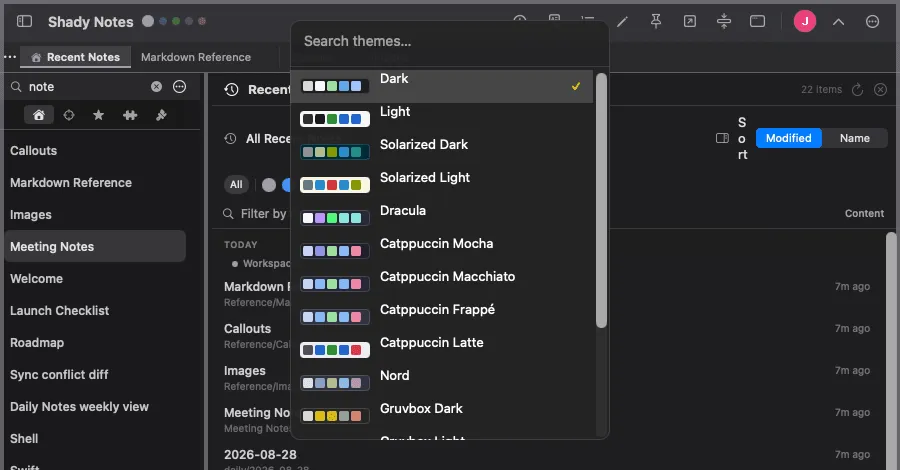Click the blue dot beside Shady Notes title
900x470 pixels.
[163, 21]
